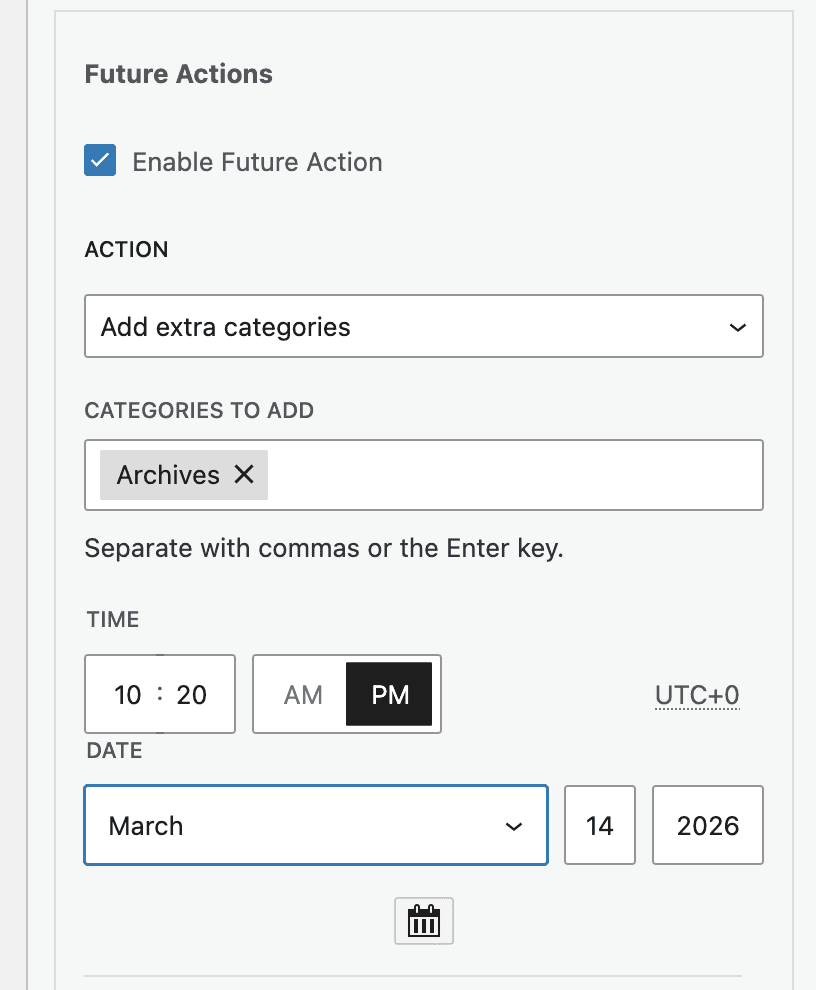This screenshot has height=990, width=816.
Task: Remove the Archives category via its X icon
Action: (244, 475)
